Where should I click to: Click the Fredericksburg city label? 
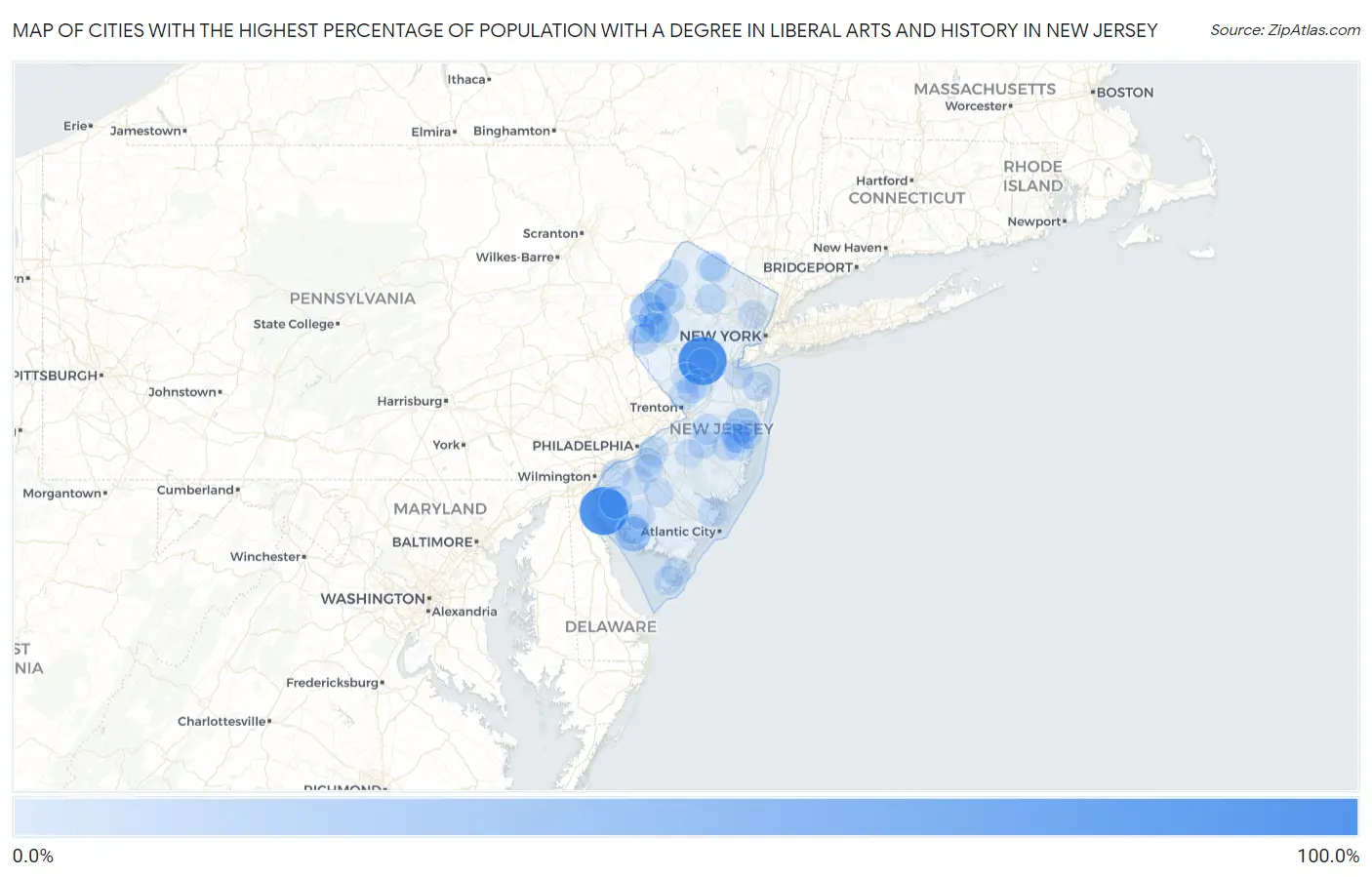tap(332, 683)
